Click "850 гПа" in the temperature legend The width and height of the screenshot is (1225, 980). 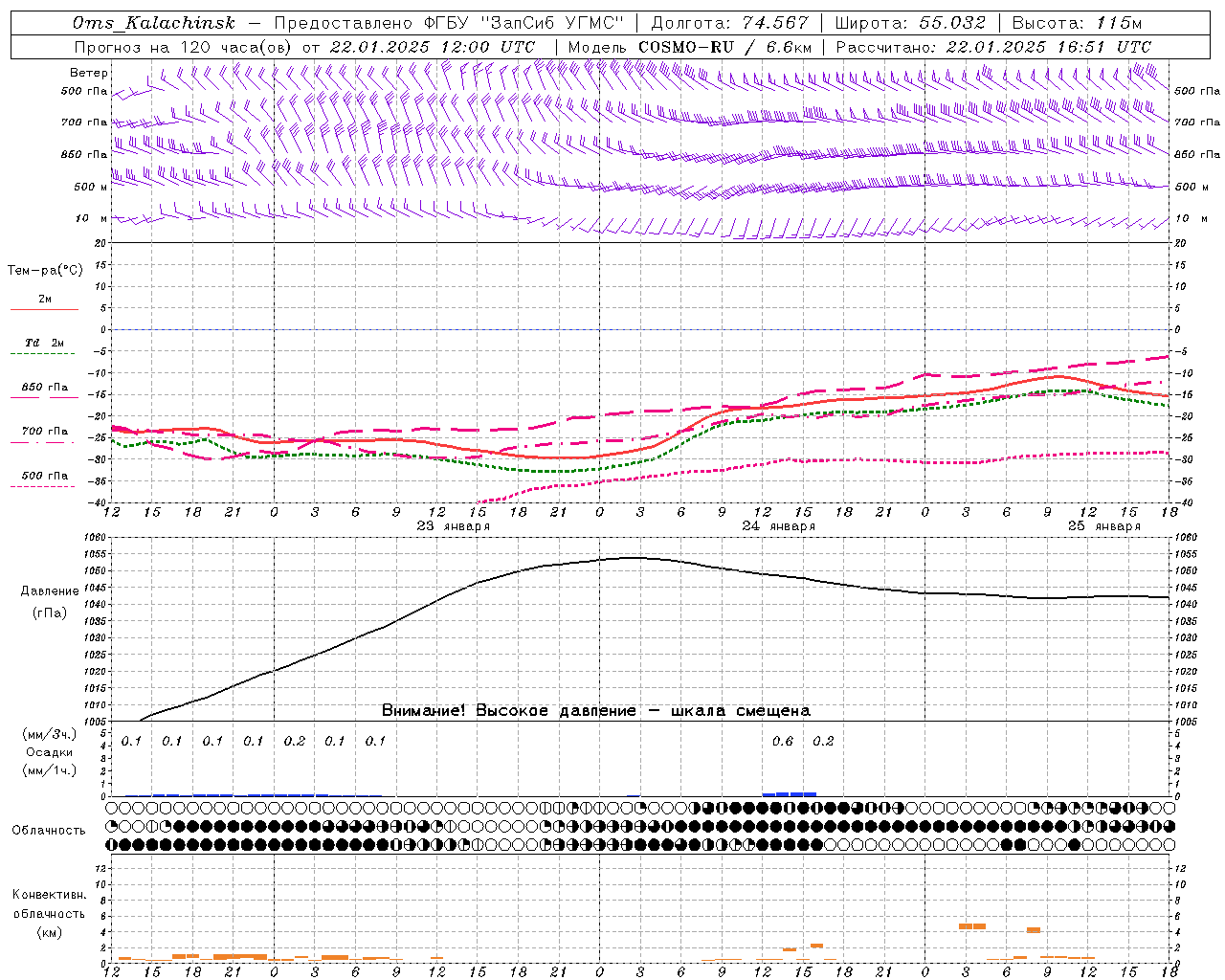(44, 388)
